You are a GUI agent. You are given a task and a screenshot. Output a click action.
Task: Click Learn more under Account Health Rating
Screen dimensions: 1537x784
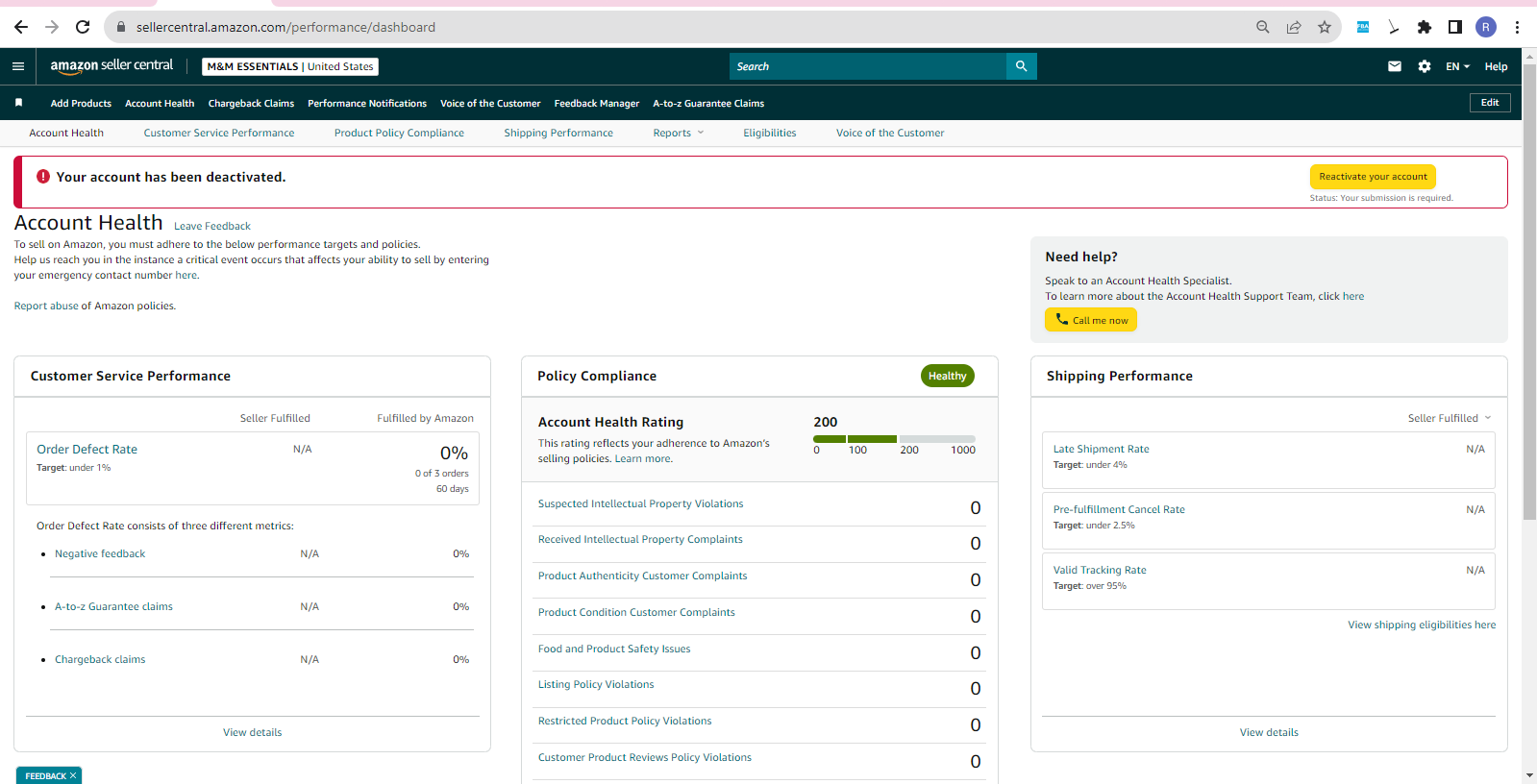(x=644, y=459)
